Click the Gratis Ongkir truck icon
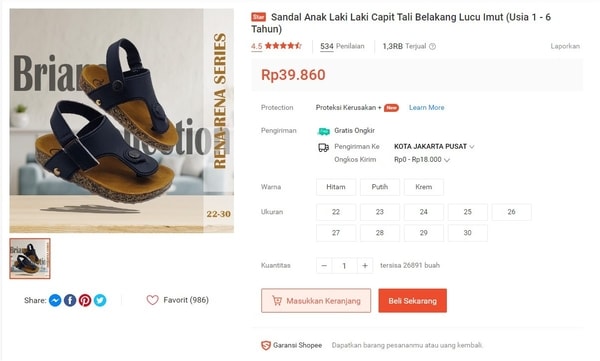The image size is (600, 361). 323,131
